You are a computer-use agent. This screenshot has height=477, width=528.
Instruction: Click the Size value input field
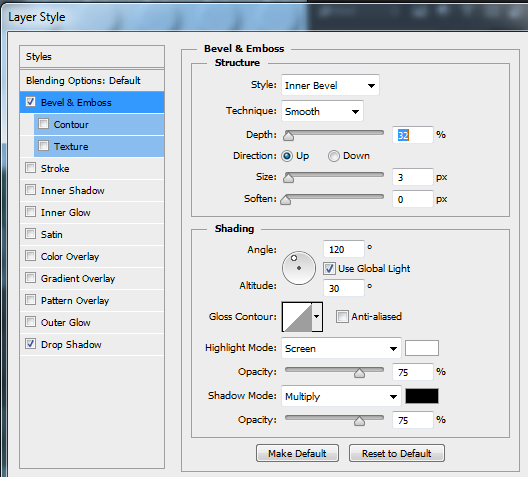(412, 177)
